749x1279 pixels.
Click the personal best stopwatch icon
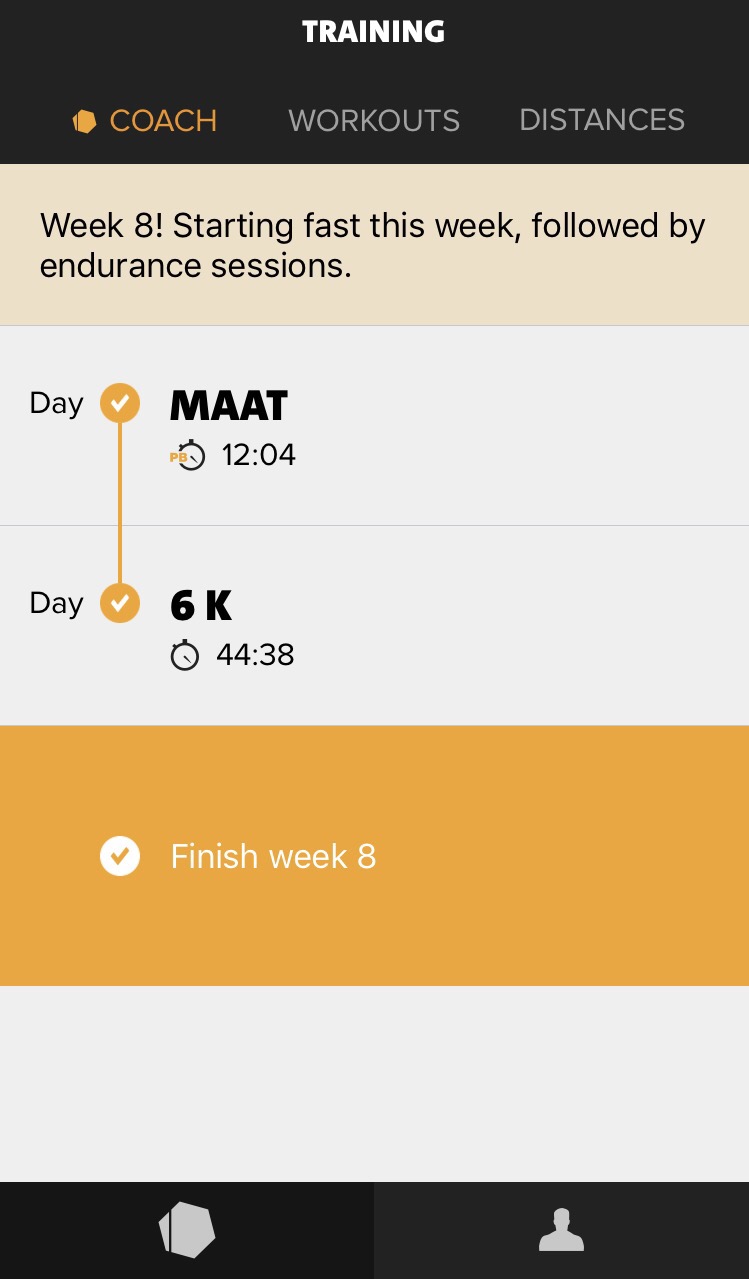pos(187,456)
